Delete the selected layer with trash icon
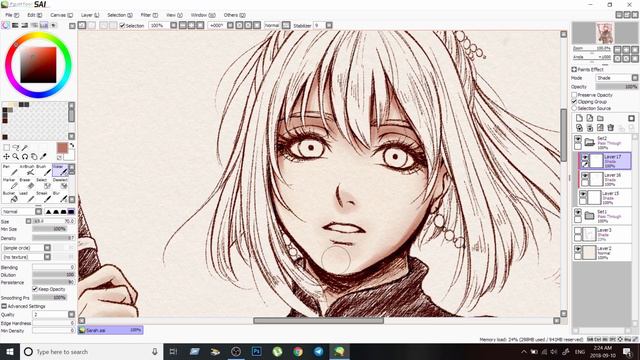The image size is (640, 360). (x=611, y=128)
